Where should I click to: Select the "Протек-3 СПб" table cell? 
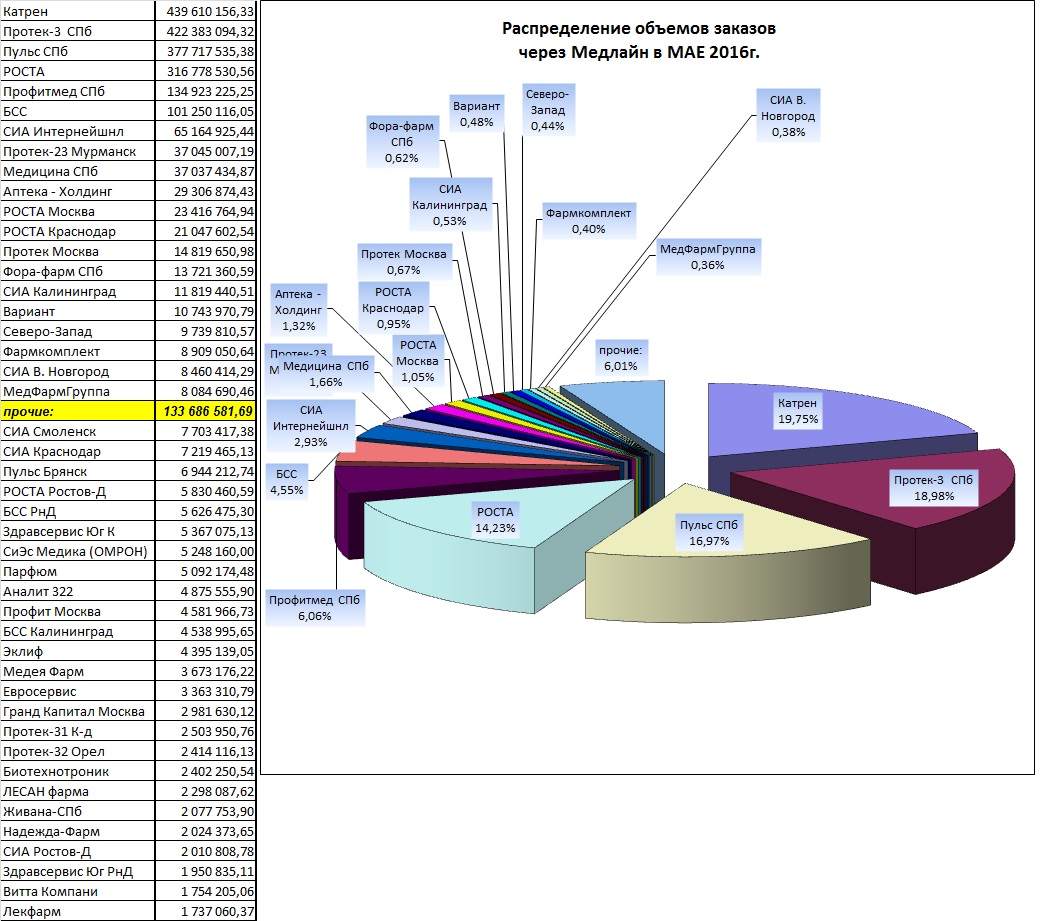point(78,31)
